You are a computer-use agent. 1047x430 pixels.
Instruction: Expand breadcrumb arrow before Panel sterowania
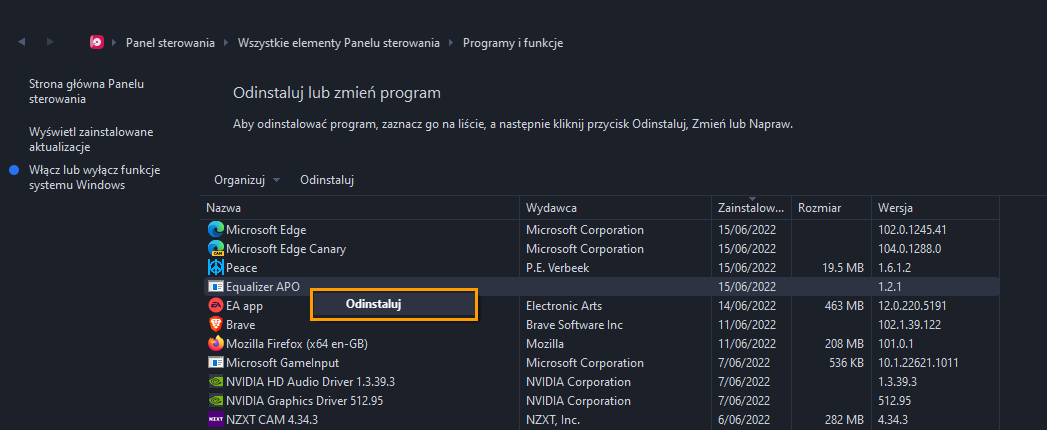tap(115, 43)
